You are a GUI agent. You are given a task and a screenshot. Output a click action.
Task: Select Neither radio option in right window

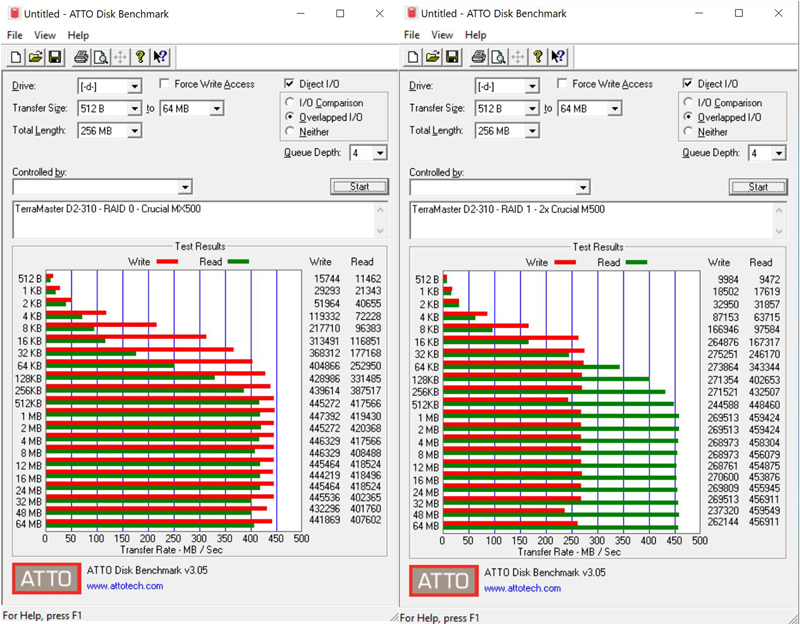[688, 132]
